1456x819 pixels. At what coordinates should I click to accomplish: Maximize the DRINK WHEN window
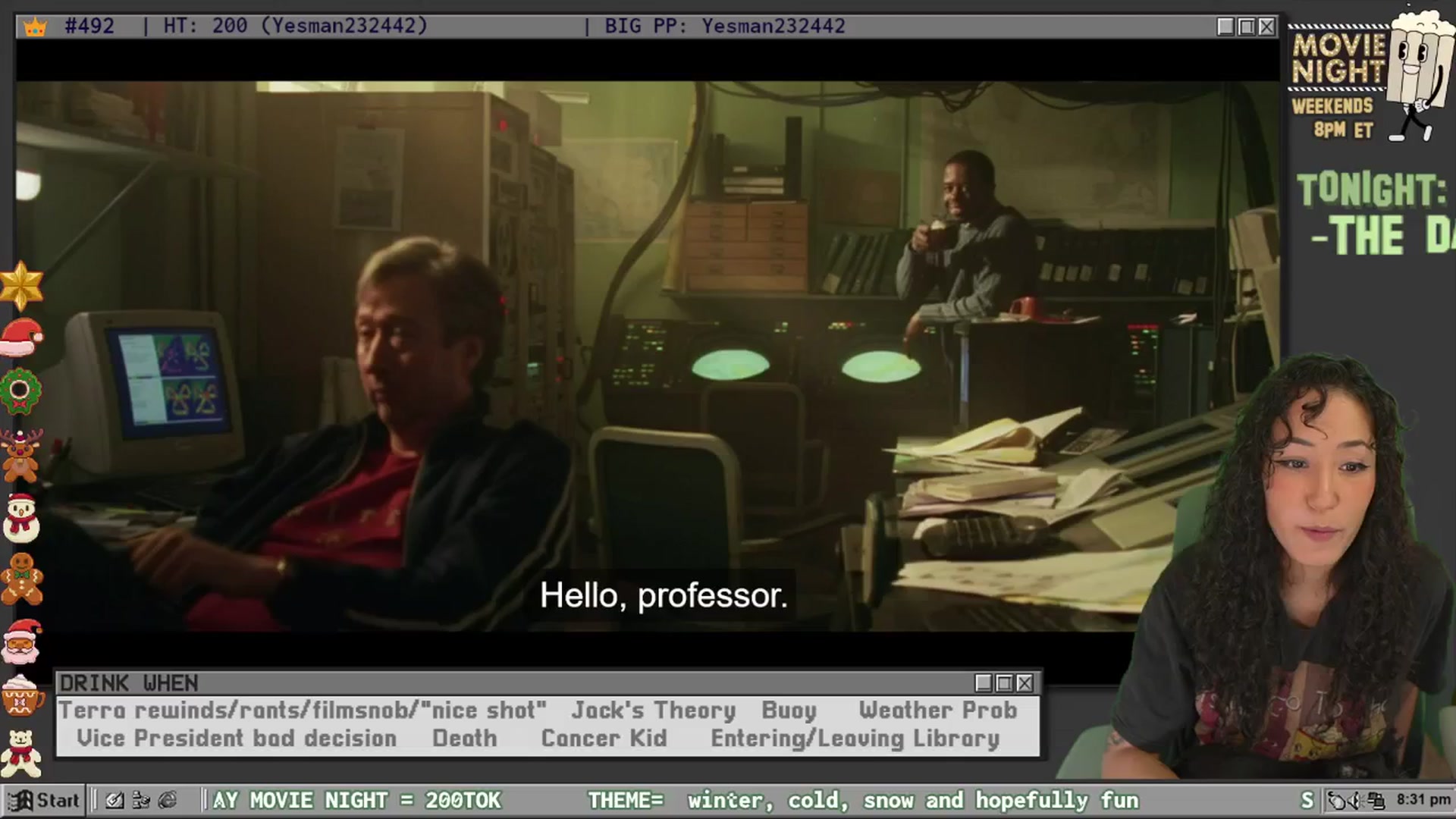1004,683
